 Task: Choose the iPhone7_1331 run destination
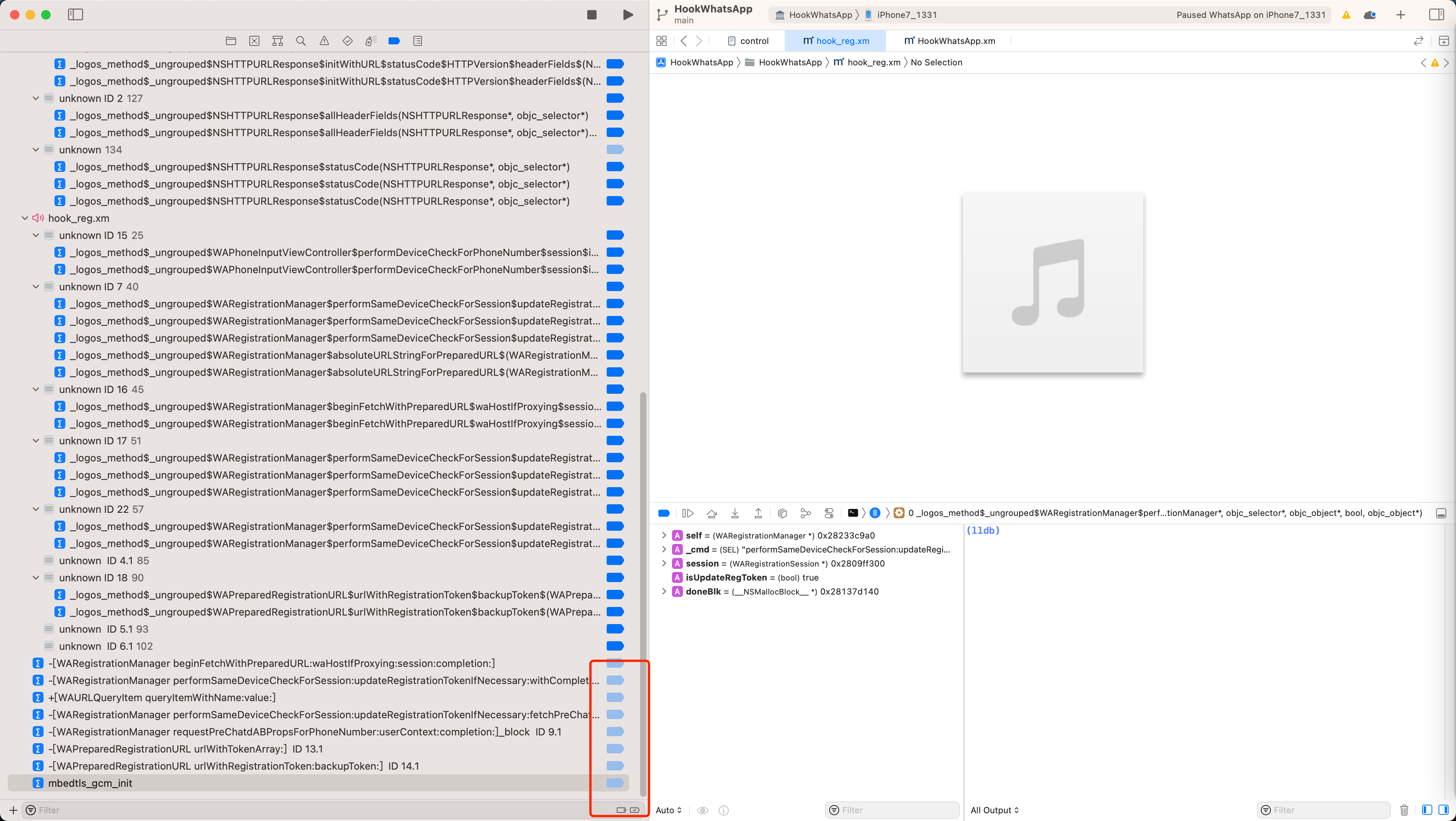pos(900,15)
